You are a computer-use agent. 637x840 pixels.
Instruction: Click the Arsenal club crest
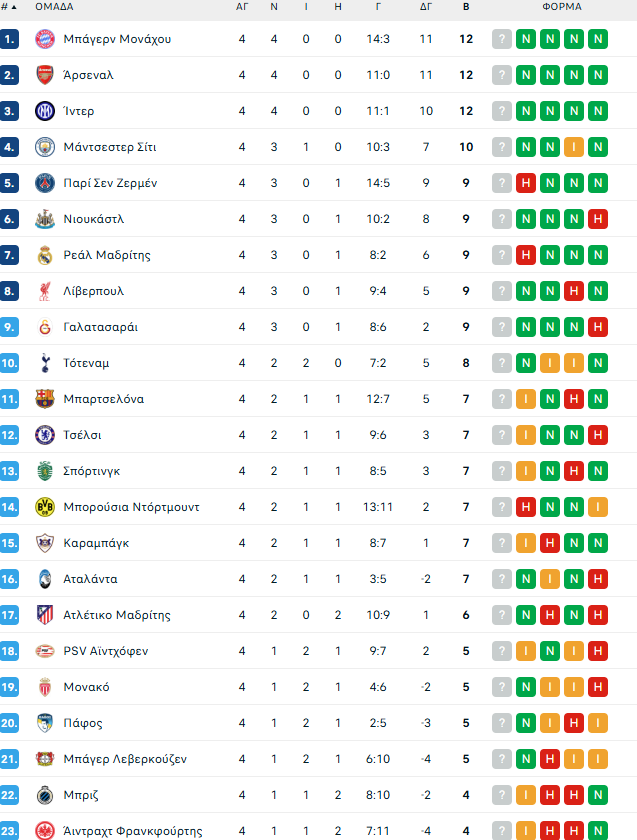[x=44, y=75]
